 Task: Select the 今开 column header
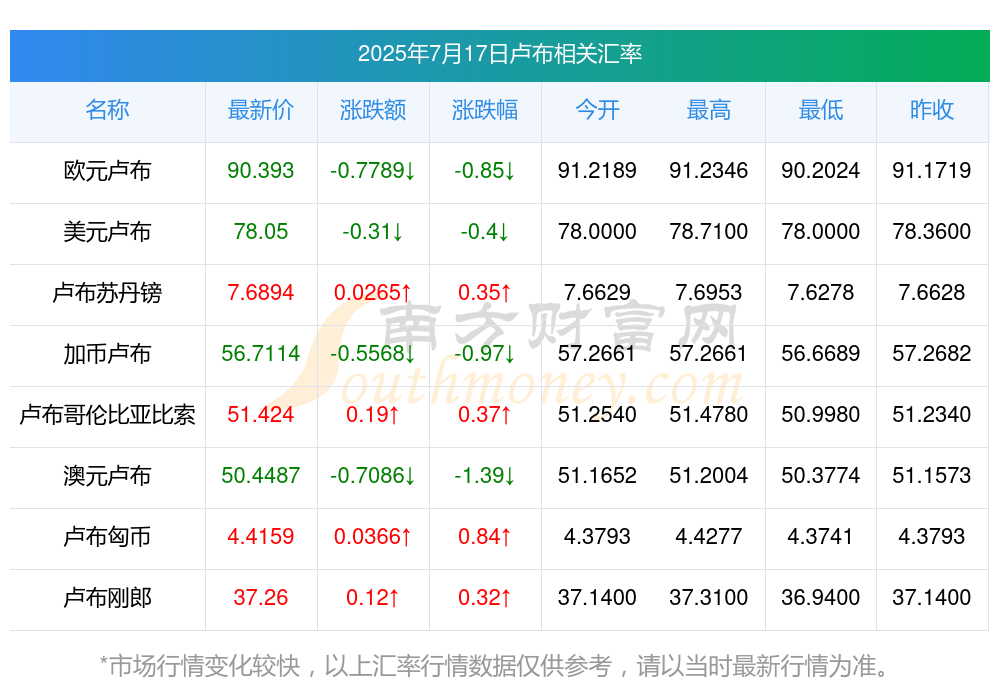pyautogui.click(x=597, y=110)
